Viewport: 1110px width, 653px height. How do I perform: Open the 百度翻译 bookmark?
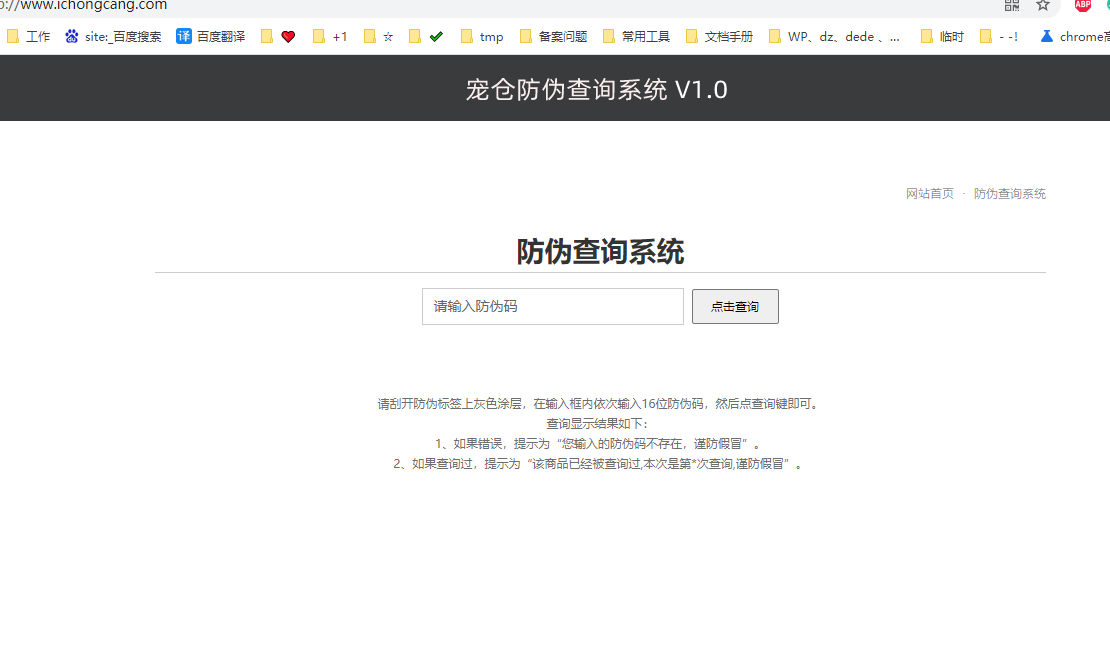pos(210,37)
